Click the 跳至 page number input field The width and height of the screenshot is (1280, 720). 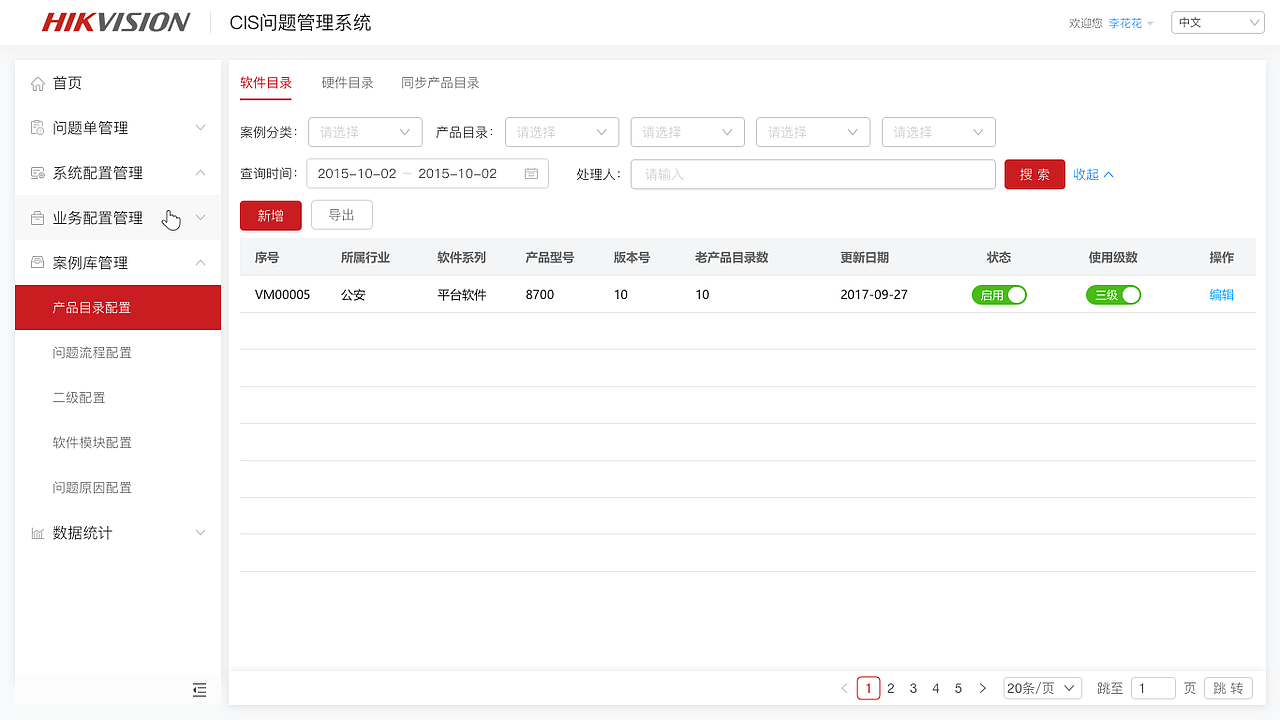tap(1152, 688)
